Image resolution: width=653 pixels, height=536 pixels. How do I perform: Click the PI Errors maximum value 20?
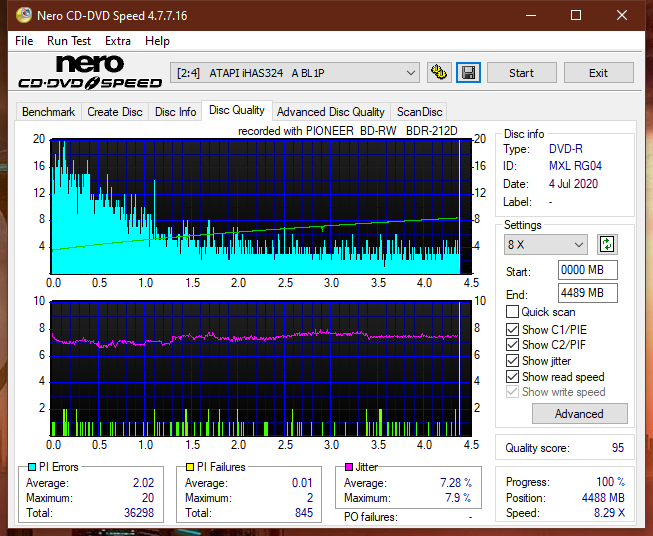(148, 498)
